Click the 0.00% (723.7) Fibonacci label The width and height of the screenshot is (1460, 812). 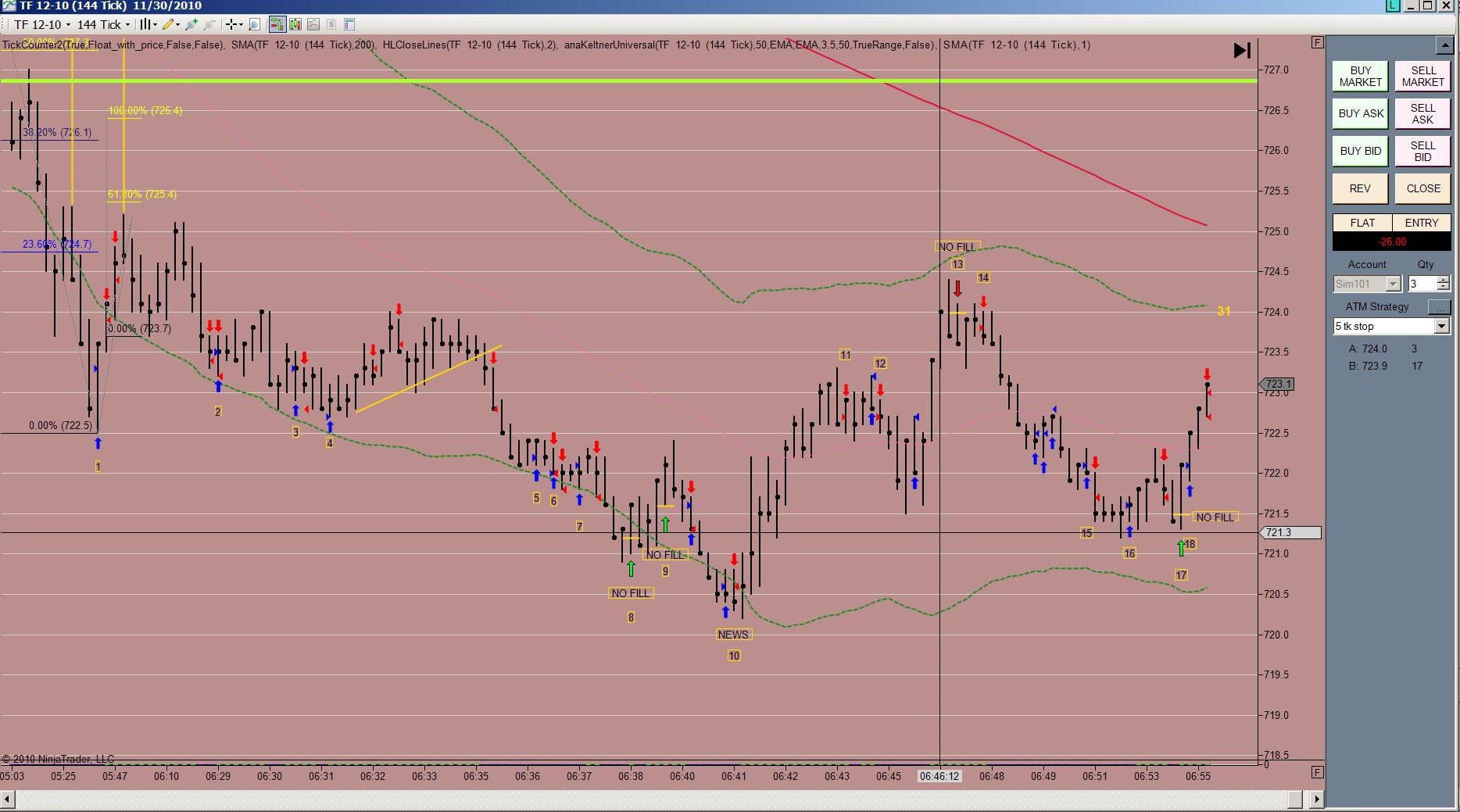(x=139, y=328)
